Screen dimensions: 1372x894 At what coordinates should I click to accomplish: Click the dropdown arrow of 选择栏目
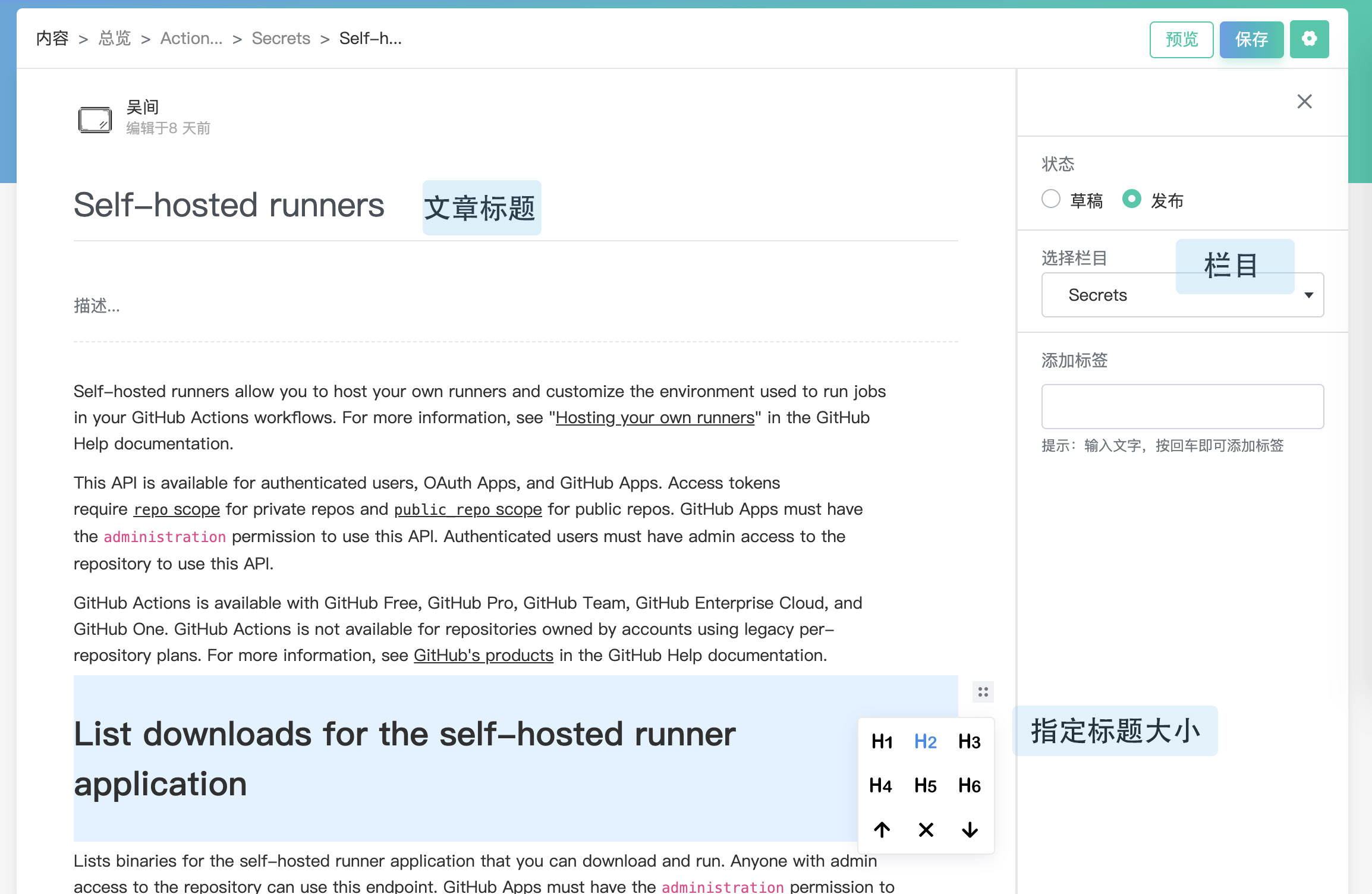[1308, 295]
